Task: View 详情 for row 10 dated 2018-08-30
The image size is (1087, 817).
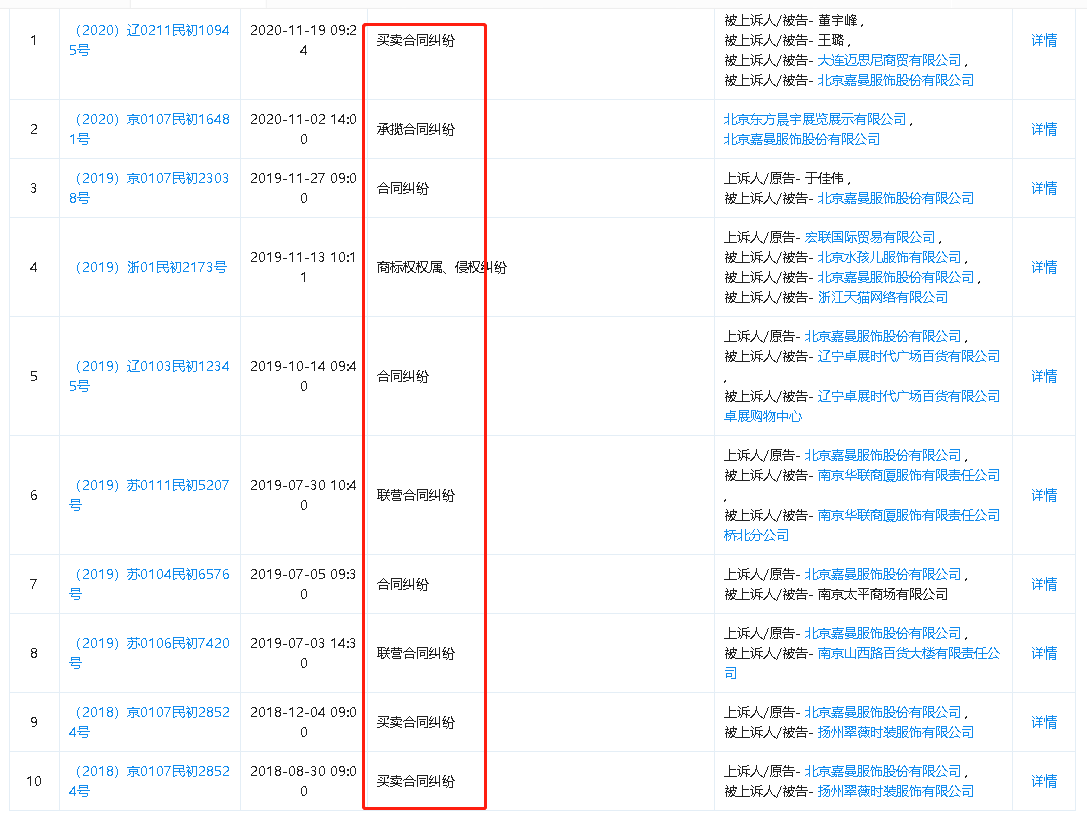Action: 1044,780
